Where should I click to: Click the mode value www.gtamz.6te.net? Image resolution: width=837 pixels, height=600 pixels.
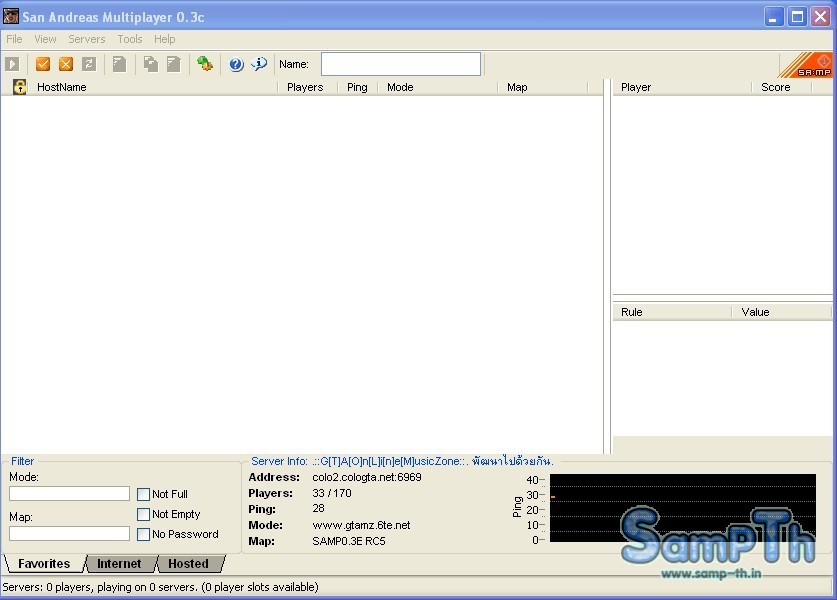click(x=361, y=525)
